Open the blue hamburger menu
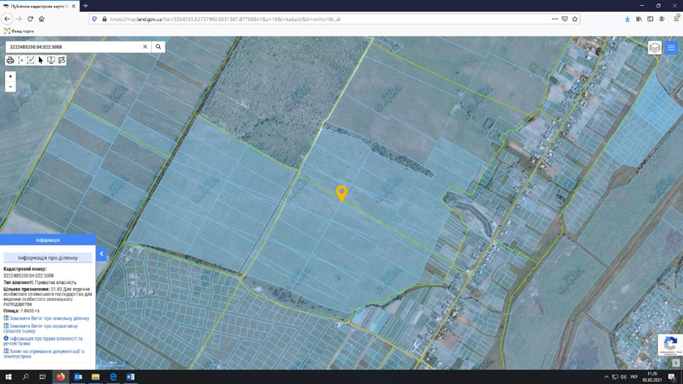 point(671,47)
